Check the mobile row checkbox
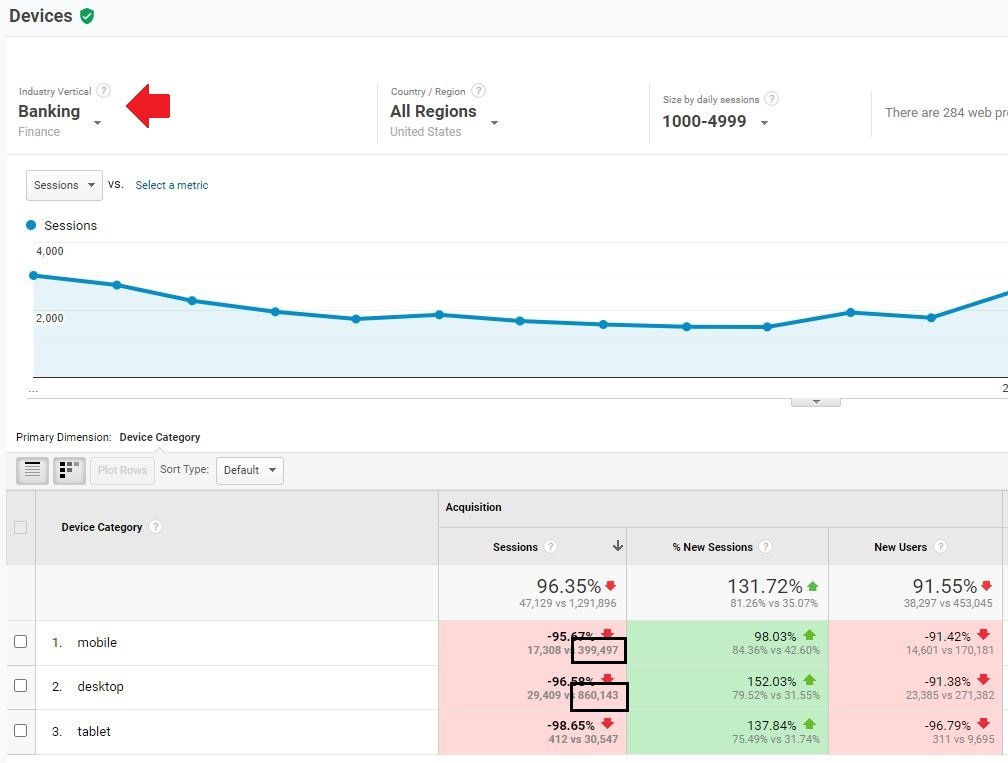Screen dimensions: 1008x763 [x=21, y=642]
